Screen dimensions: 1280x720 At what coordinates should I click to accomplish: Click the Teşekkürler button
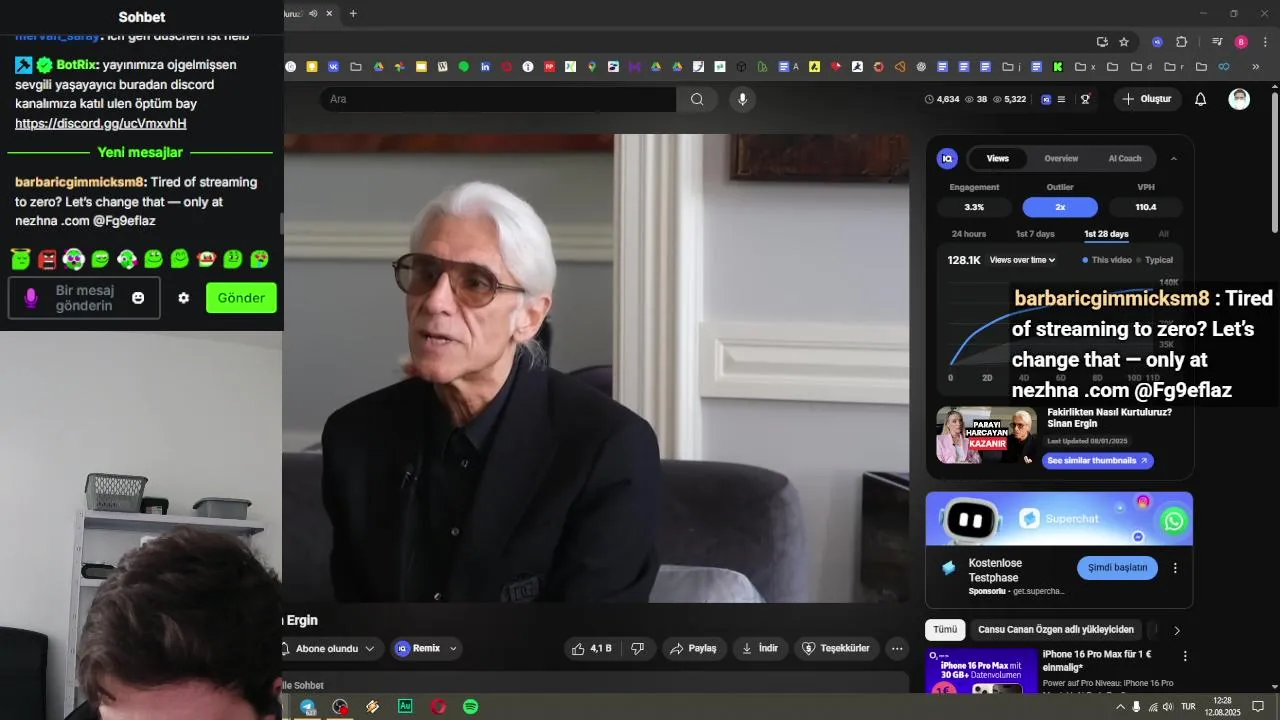coord(837,648)
